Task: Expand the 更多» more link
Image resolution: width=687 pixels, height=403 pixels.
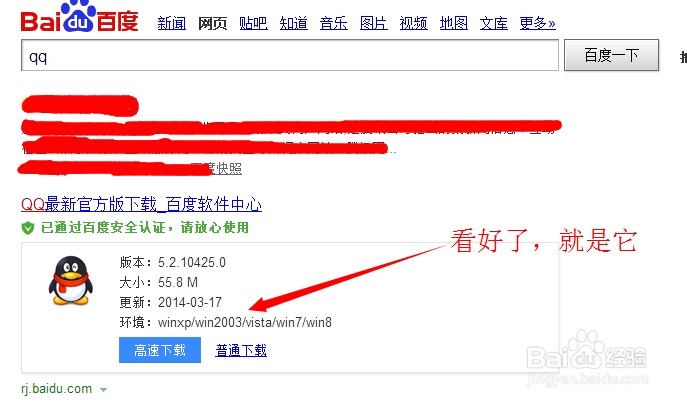Action: click(538, 23)
